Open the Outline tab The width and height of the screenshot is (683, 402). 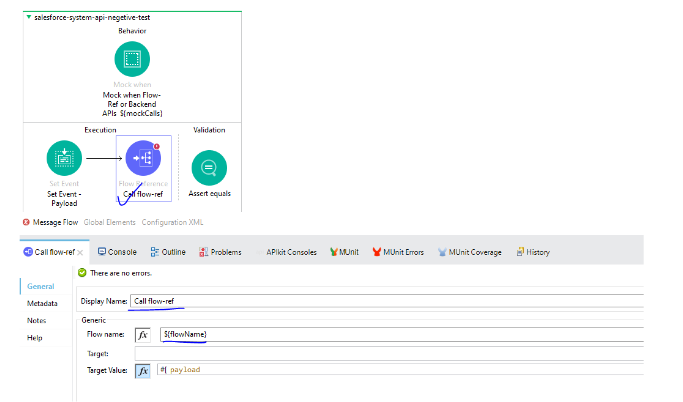point(168,252)
